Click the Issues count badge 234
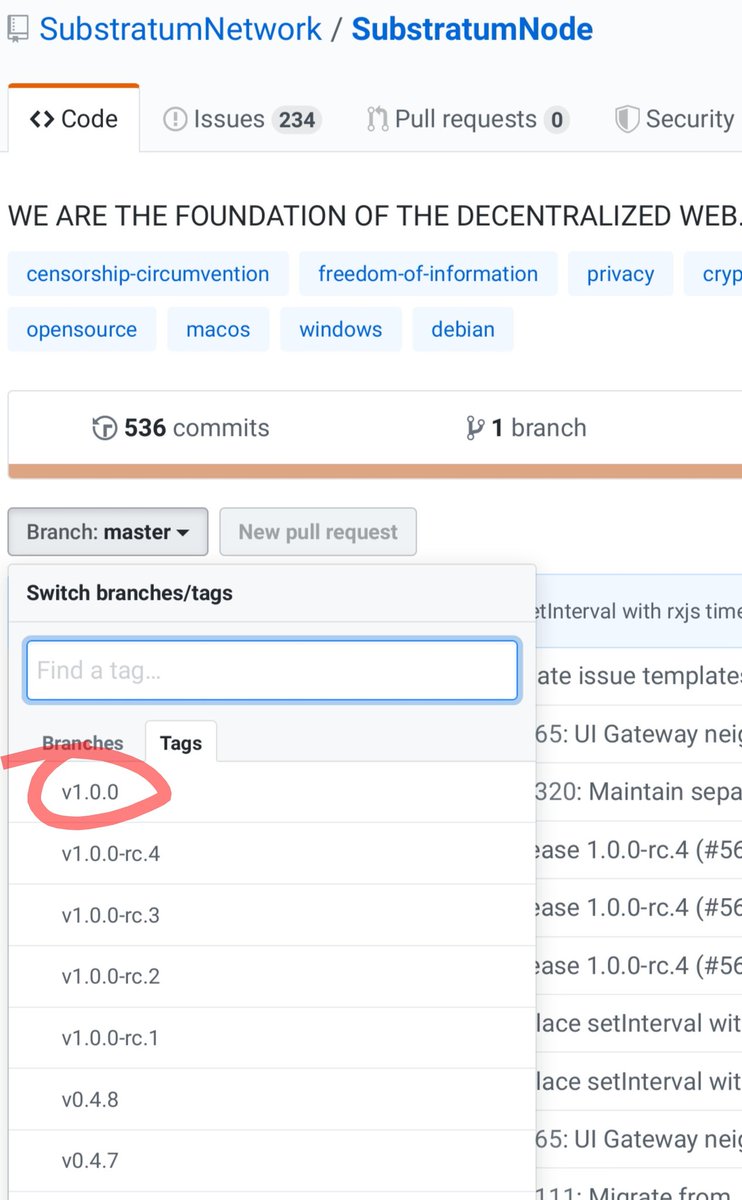 [297, 120]
